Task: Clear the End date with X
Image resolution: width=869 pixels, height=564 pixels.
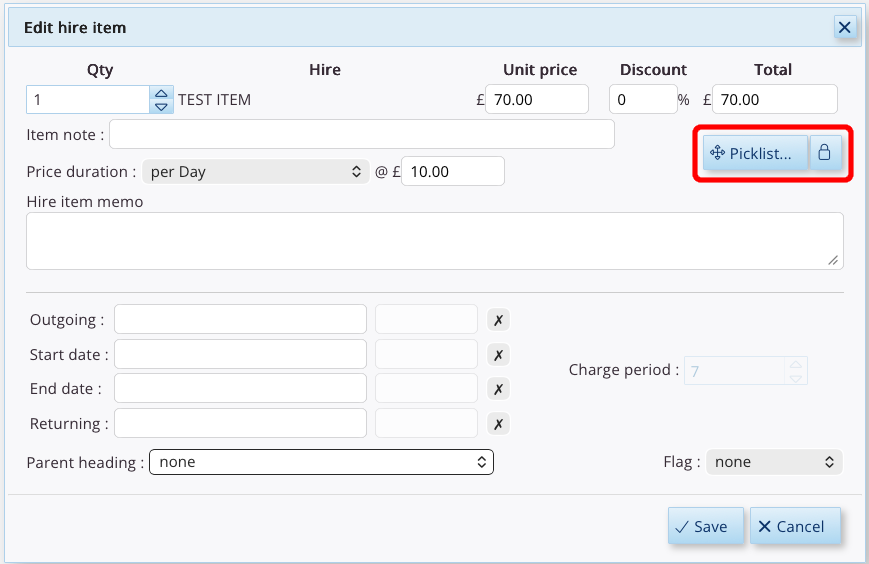Action: [498, 389]
